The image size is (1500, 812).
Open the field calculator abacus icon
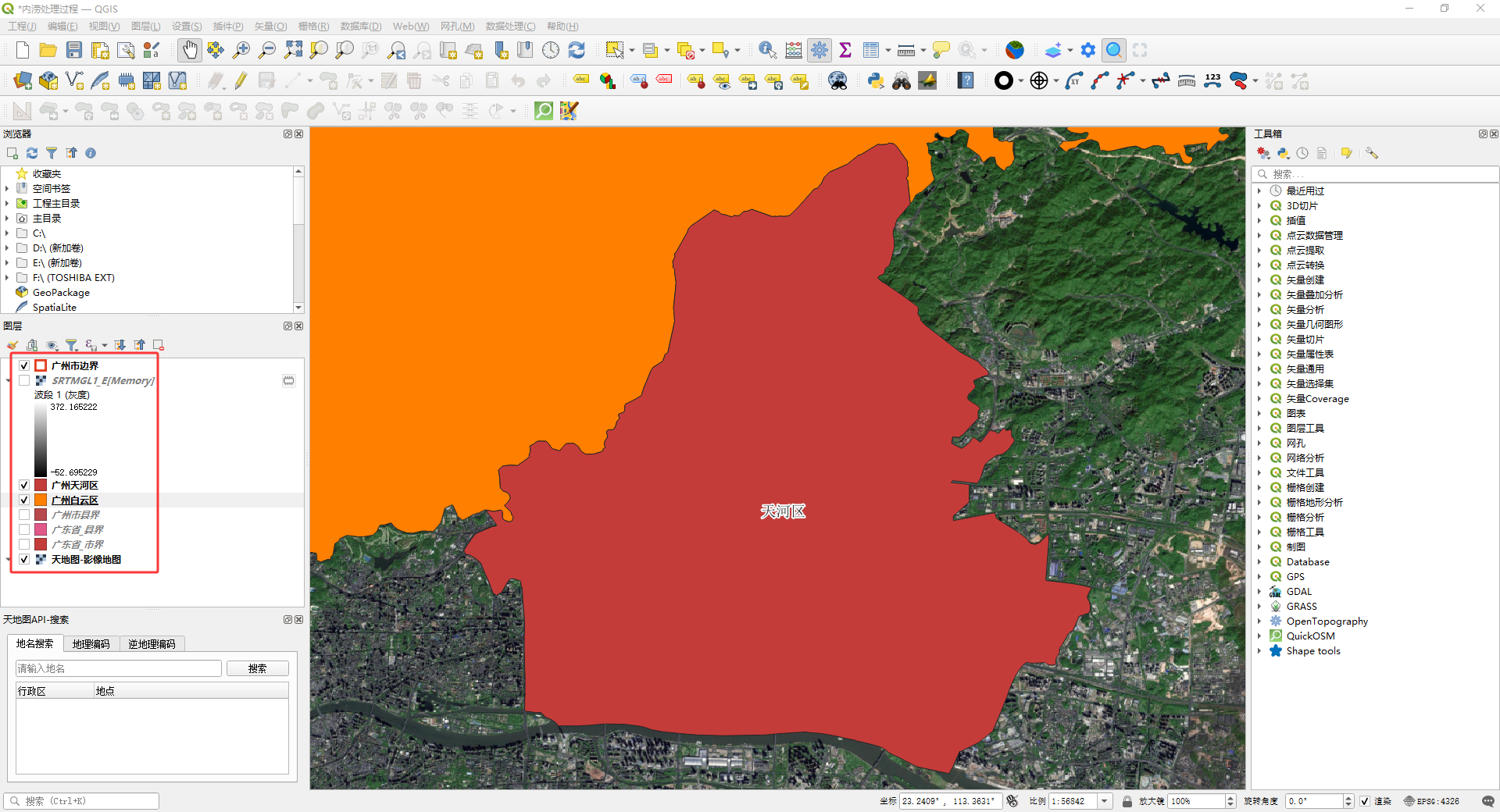click(794, 51)
